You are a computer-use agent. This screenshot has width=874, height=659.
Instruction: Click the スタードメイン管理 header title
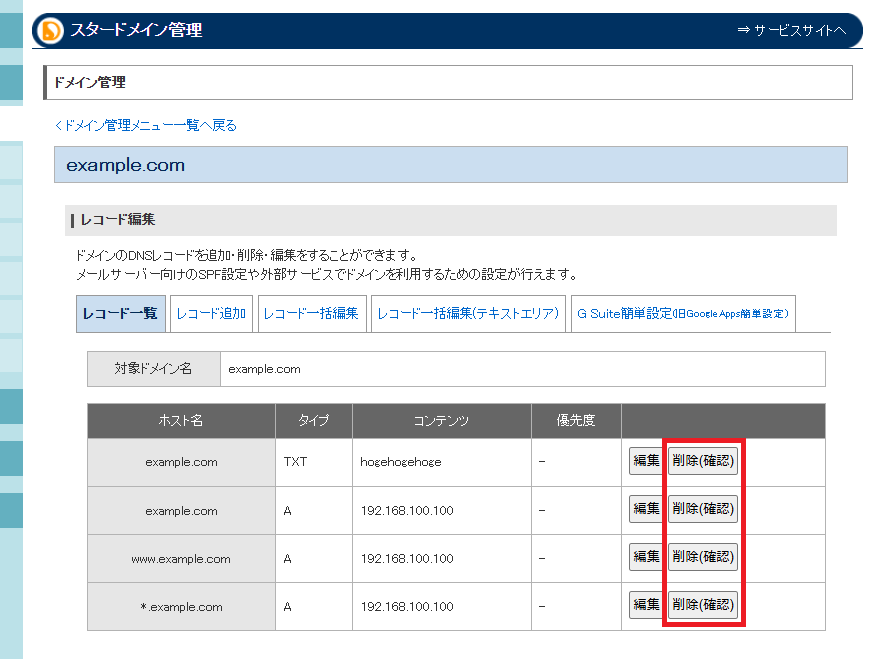click(x=136, y=30)
